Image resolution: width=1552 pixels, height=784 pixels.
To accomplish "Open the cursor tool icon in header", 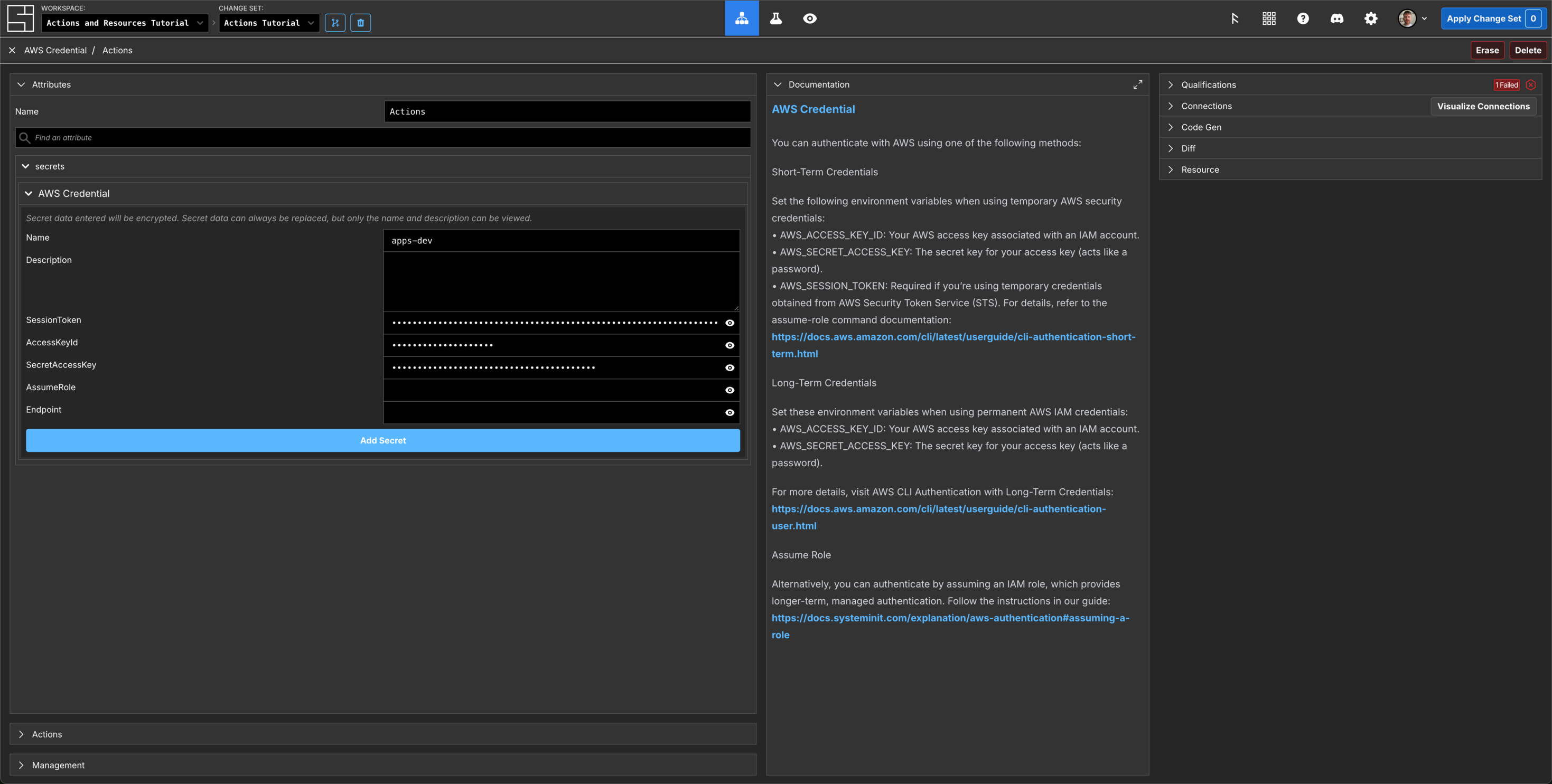I will [1235, 18].
